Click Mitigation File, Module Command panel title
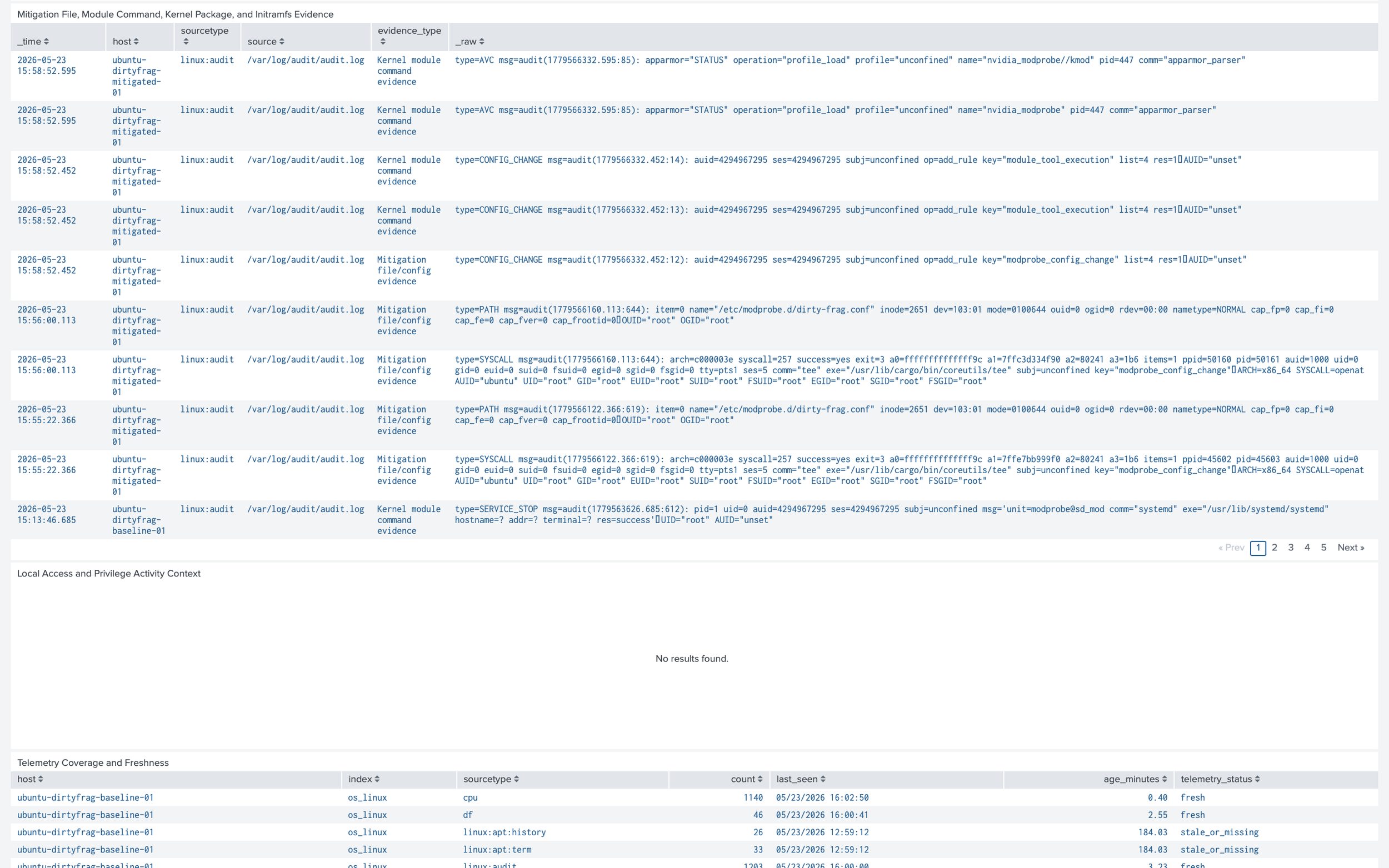Image resolution: width=1389 pixels, height=868 pixels. coord(175,14)
